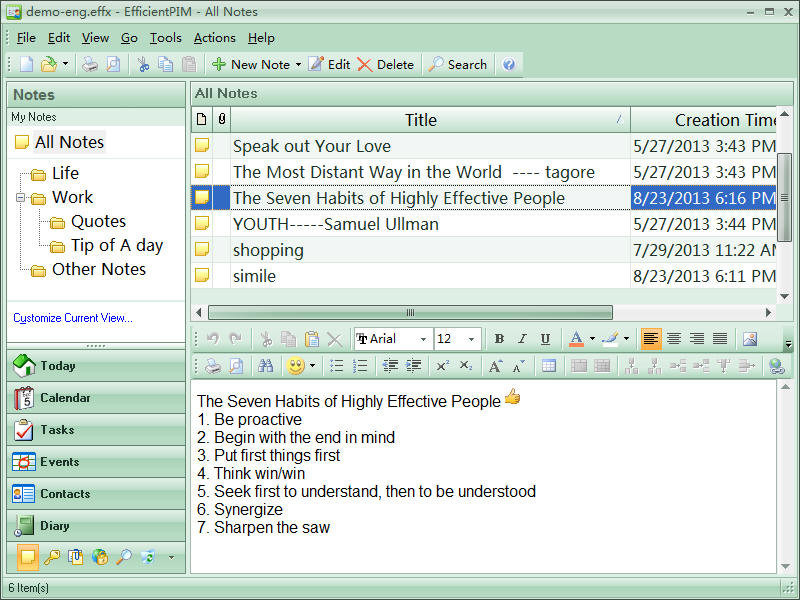800x600 pixels.
Task: Open the Diary navigation pane
Action: point(96,526)
